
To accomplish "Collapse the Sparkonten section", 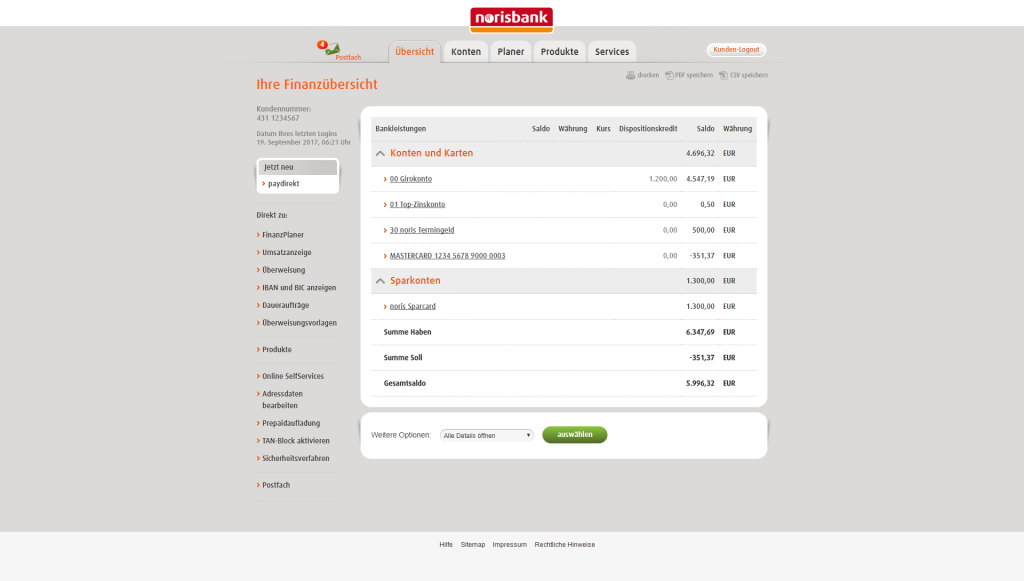I will 380,281.
